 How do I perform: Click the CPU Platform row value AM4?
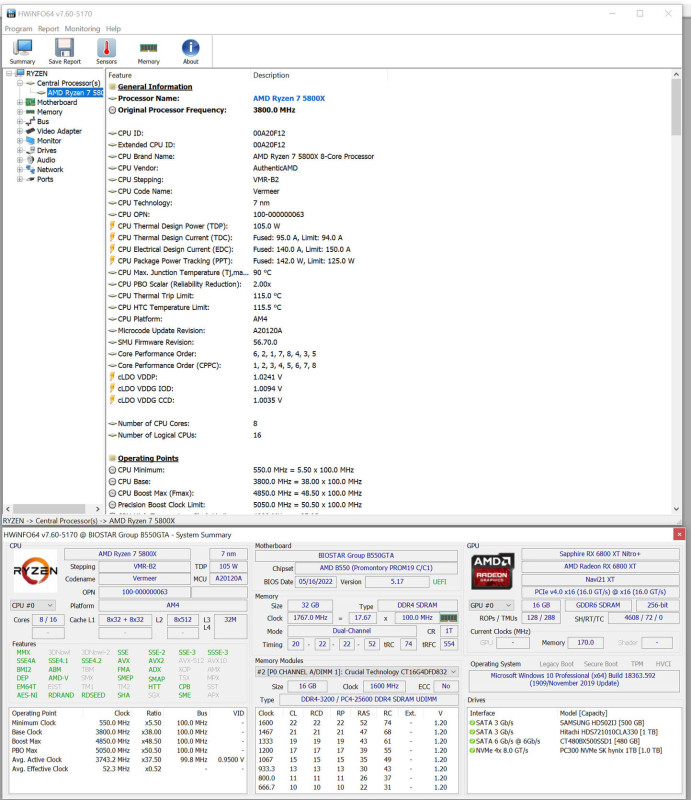pyautogui.click(x=260, y=319)
